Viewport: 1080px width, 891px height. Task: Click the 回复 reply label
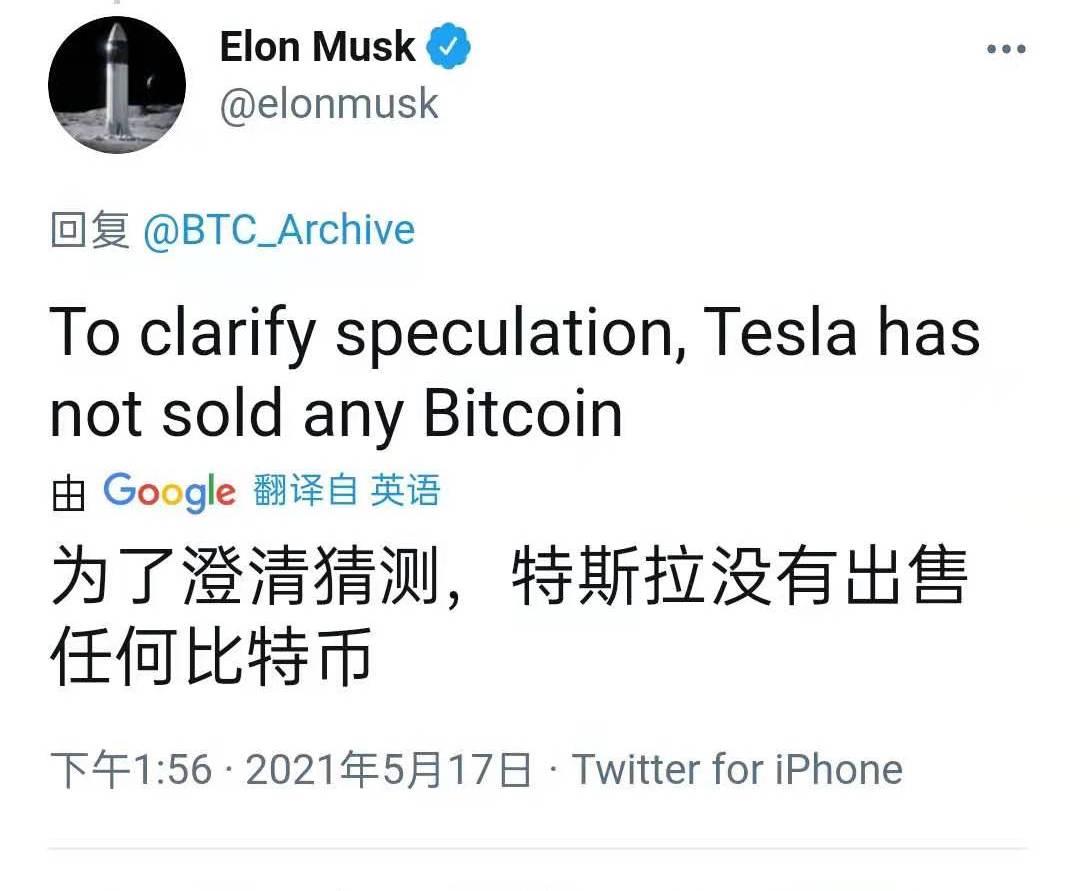pos(90,229)
